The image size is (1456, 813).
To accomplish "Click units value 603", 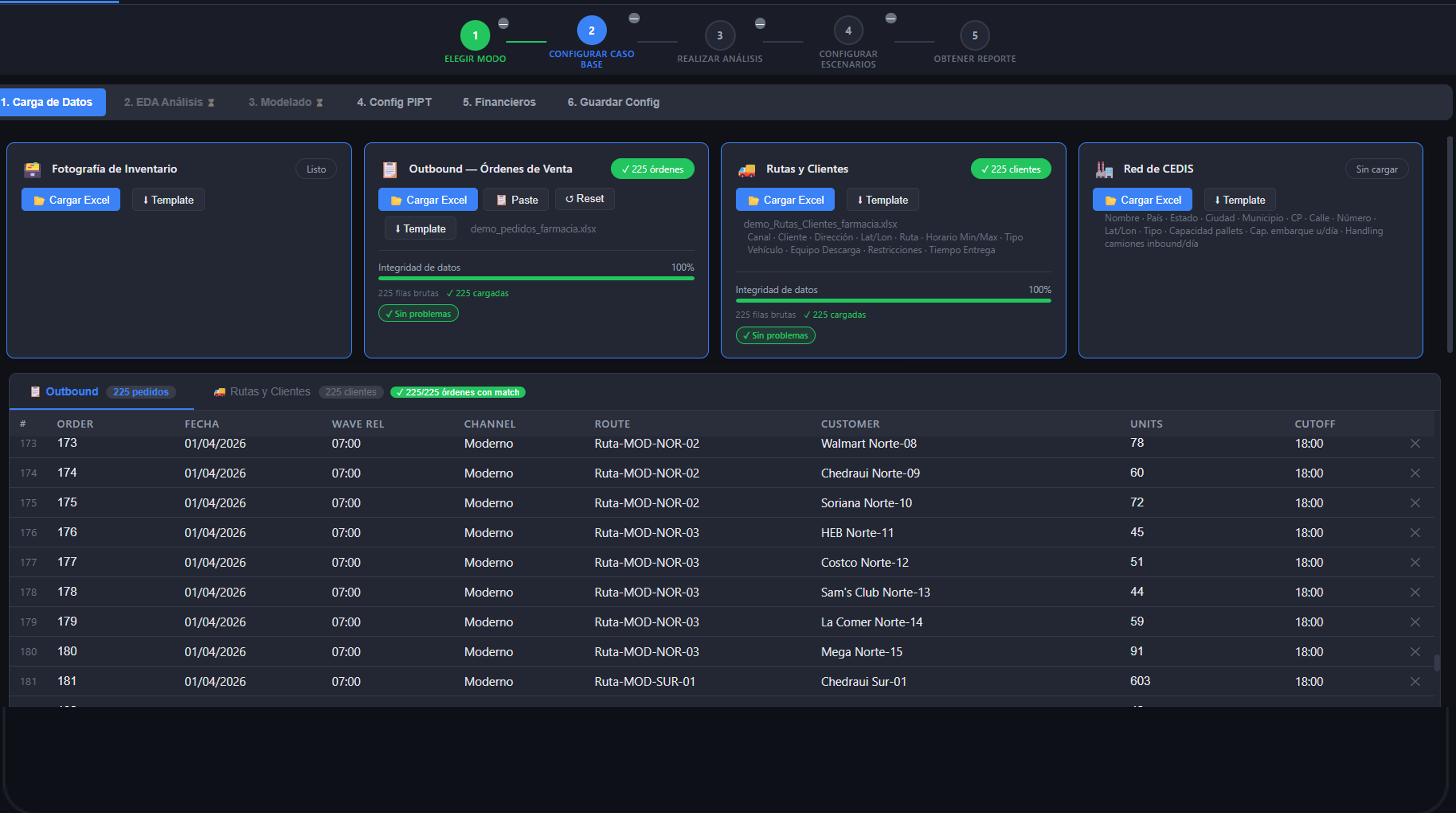I will [x=1140, y=681].
